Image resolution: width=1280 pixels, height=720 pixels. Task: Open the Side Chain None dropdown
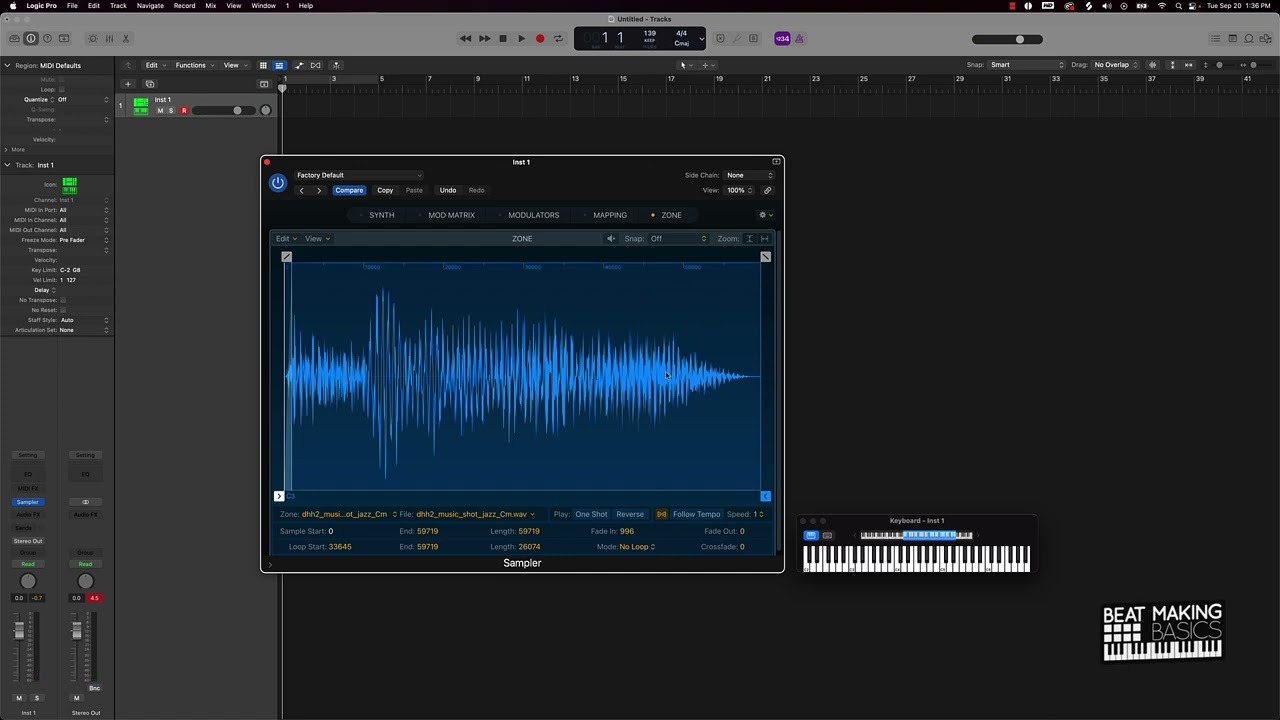[749, 175]
